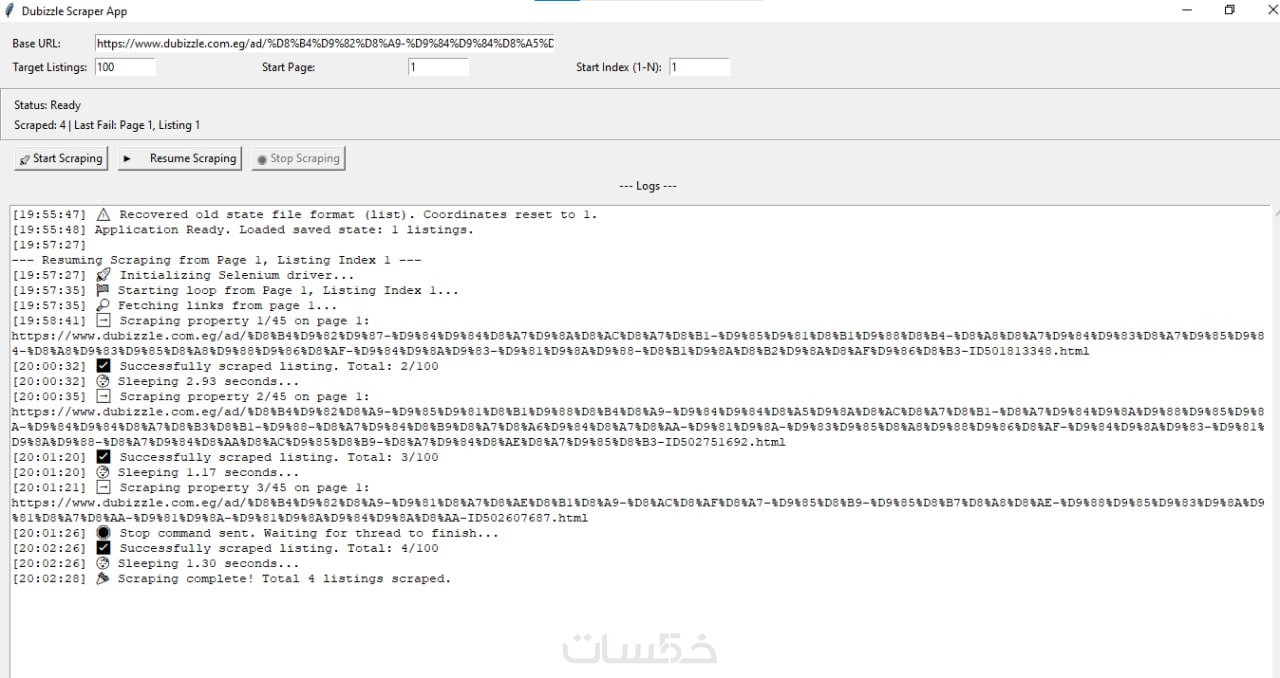Click the URL ending ID502751692.html
Viewport: 1280px width, 678px height.
pyautogui.click(x=638, y=426)
